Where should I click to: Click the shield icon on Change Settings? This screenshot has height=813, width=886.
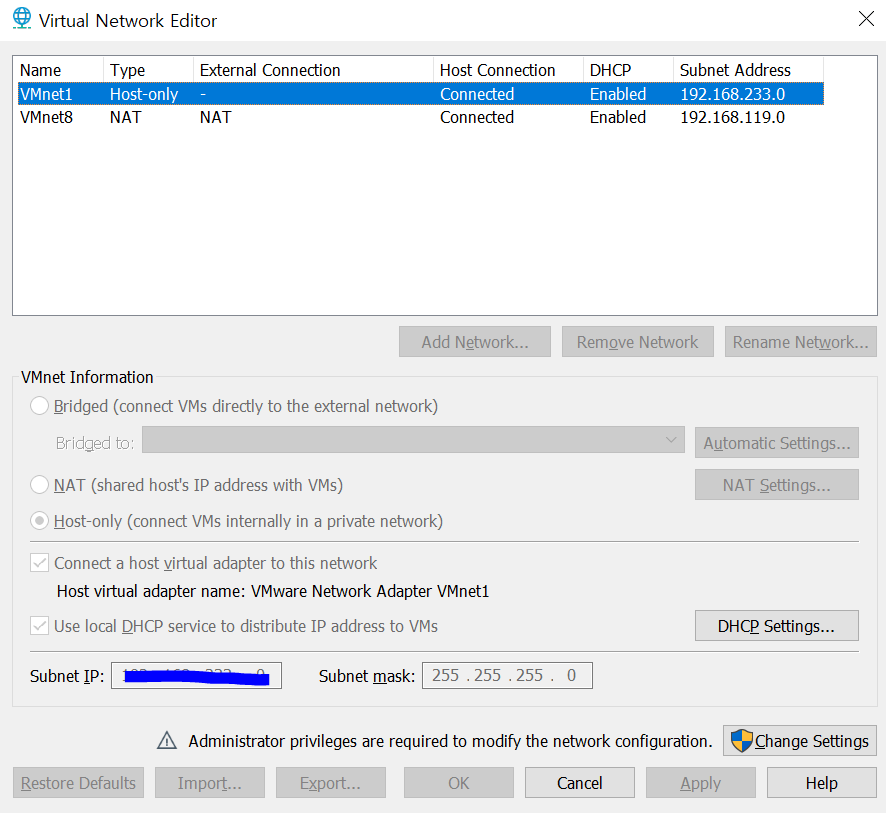click(x=741, y=741)
